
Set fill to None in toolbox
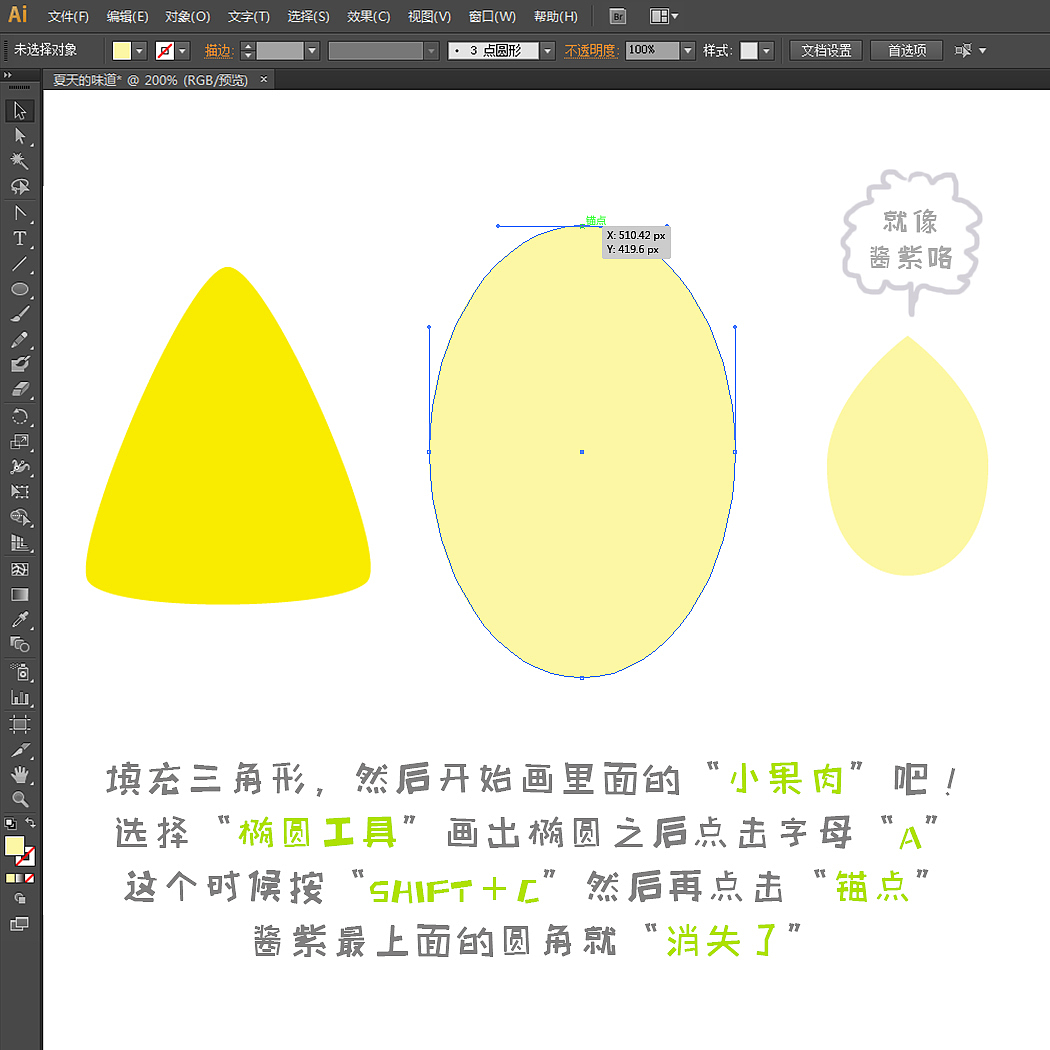click(29, 879)
